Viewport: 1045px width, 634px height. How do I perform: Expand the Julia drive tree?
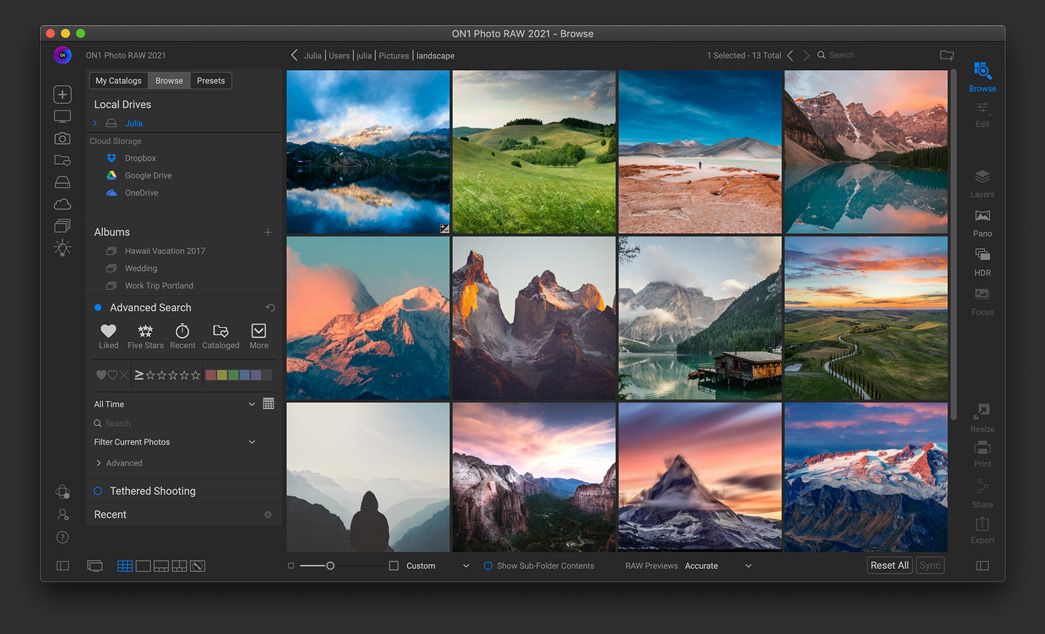pyautogui.click(x=95, y=123)
